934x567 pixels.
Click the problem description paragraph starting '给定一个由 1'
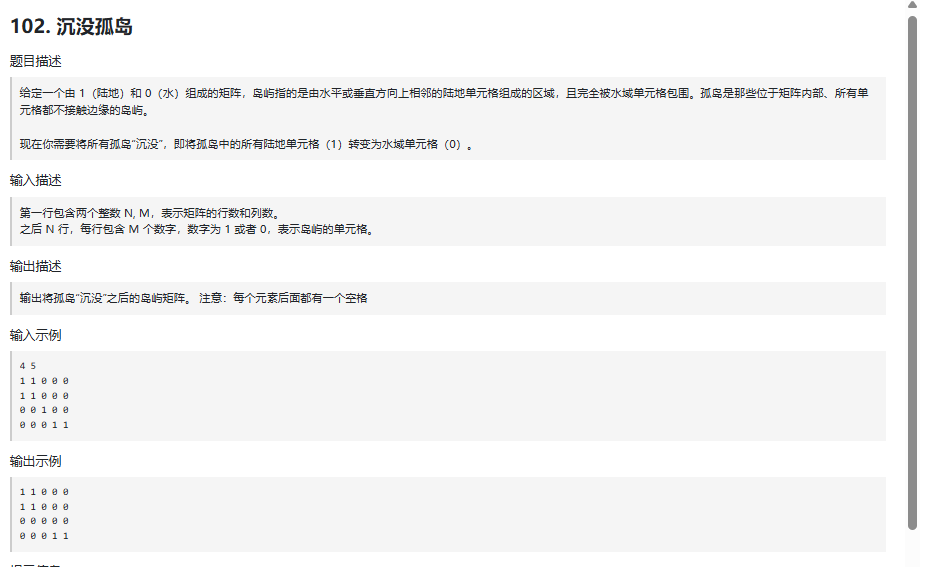(x=444, y=101)
